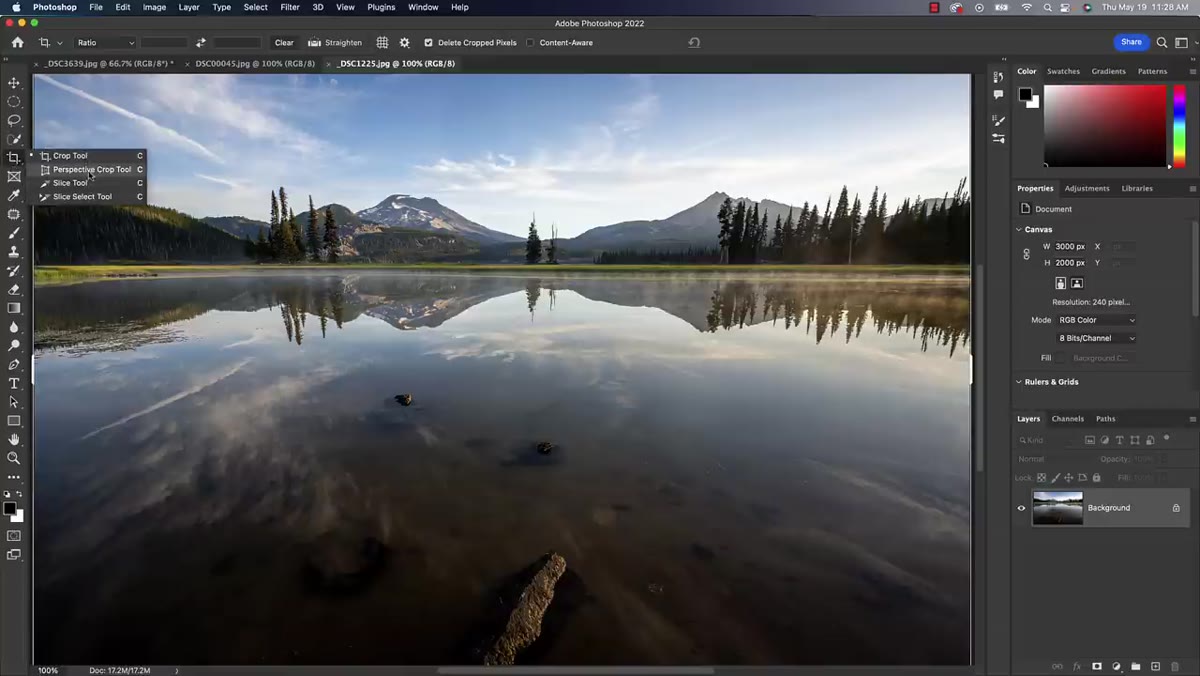The height and width of the screenshot is (676, 1200).
Task: Open crop settings gear options
Action: (x=404, y=43)
